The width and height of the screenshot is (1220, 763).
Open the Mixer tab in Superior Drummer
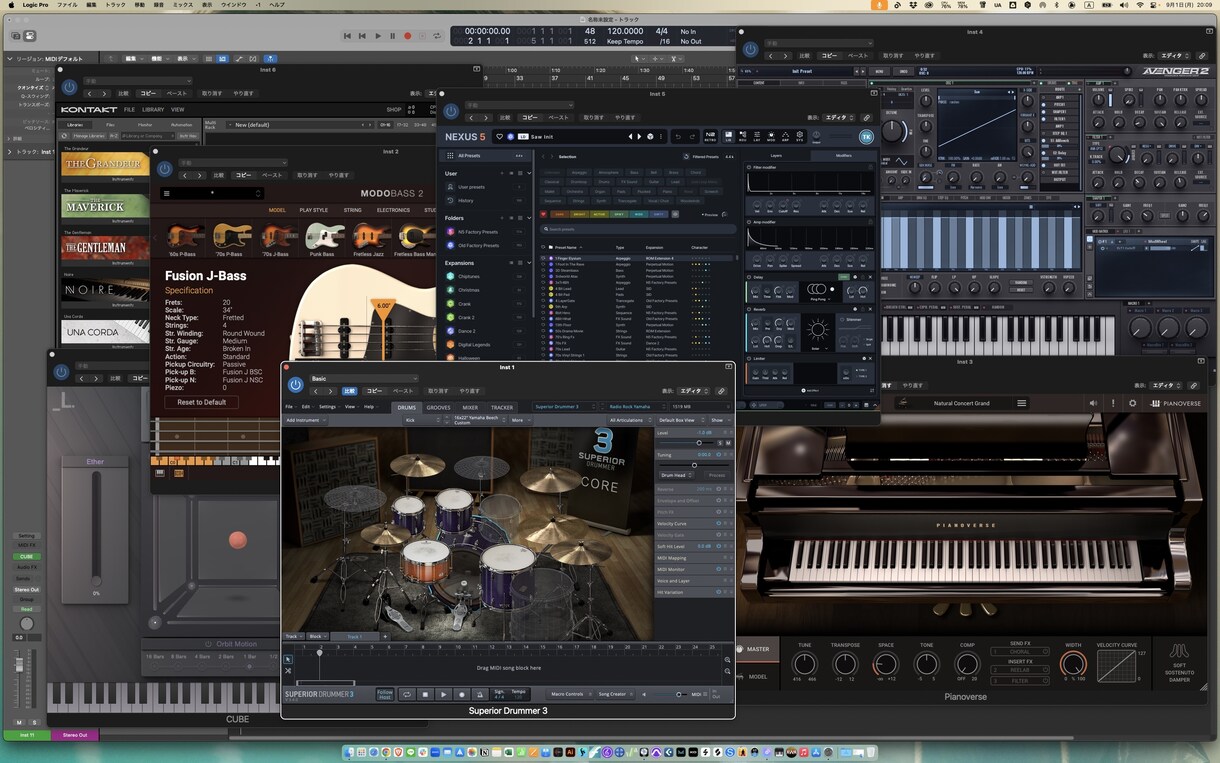tap(470, 408)
